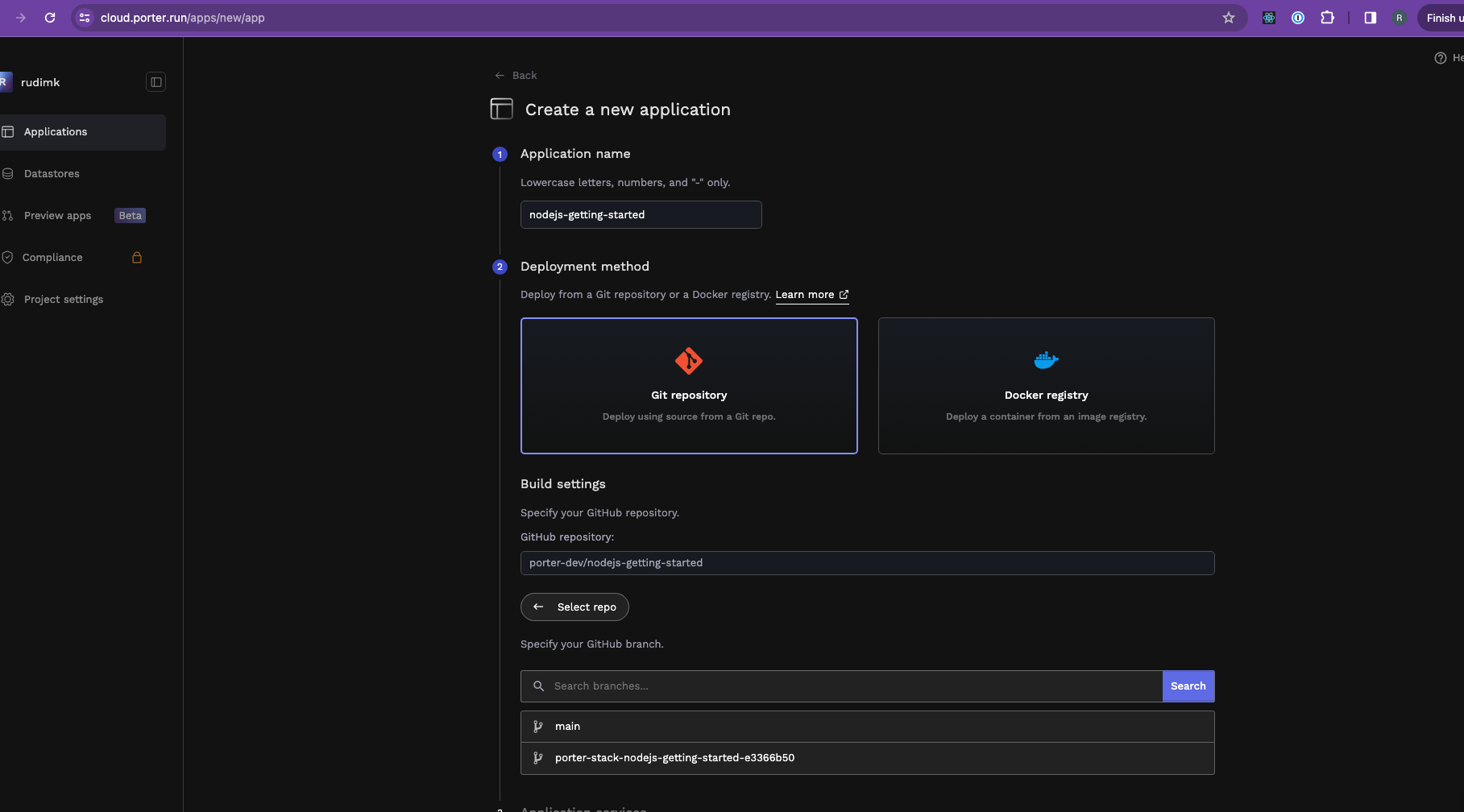Click the bookmark star in the address bar
Image resolution: width=1464 pixels, height=812 pixels.
pos(1229,18)
